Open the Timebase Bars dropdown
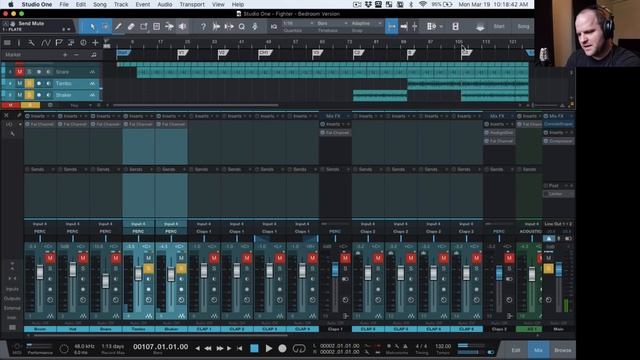Screen dimensions: 640x360 pyautogui.click(x=332, y=24)
